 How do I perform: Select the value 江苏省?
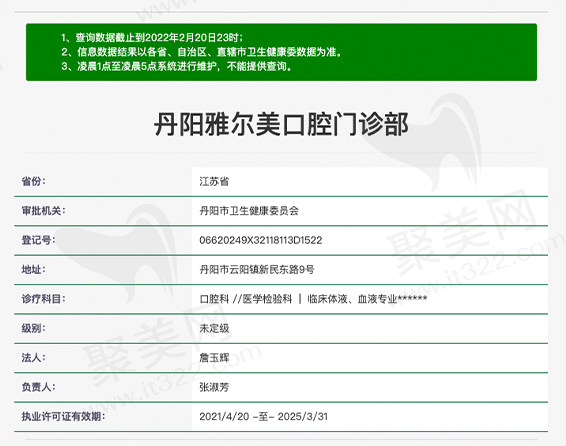(x=214, y=182)
